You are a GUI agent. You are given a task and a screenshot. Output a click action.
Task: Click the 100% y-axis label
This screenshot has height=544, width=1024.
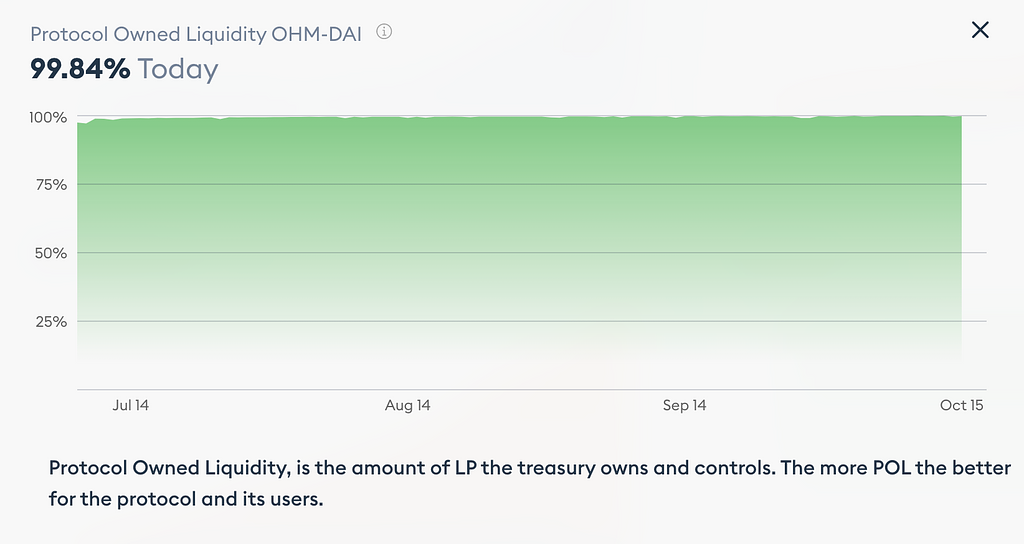point(48,117)
